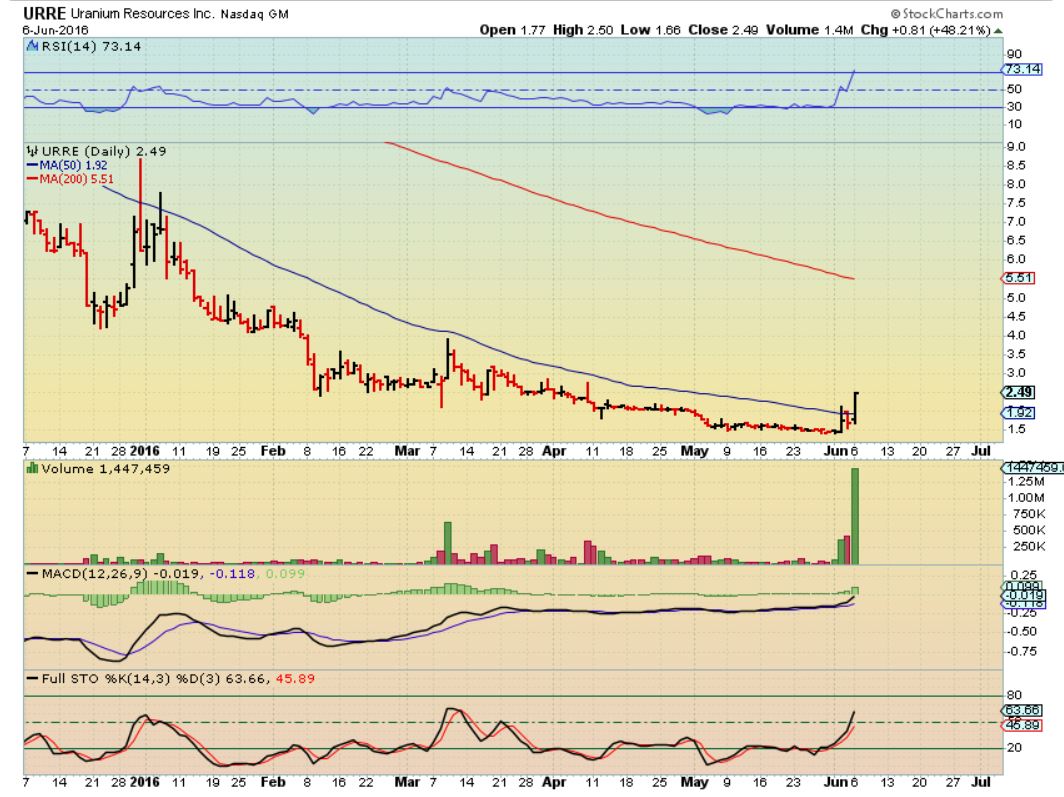The width and height of the screenshot is (1064, 797).
Task: Select the 73.14 RSI value tag
Action: (1023, 69)
